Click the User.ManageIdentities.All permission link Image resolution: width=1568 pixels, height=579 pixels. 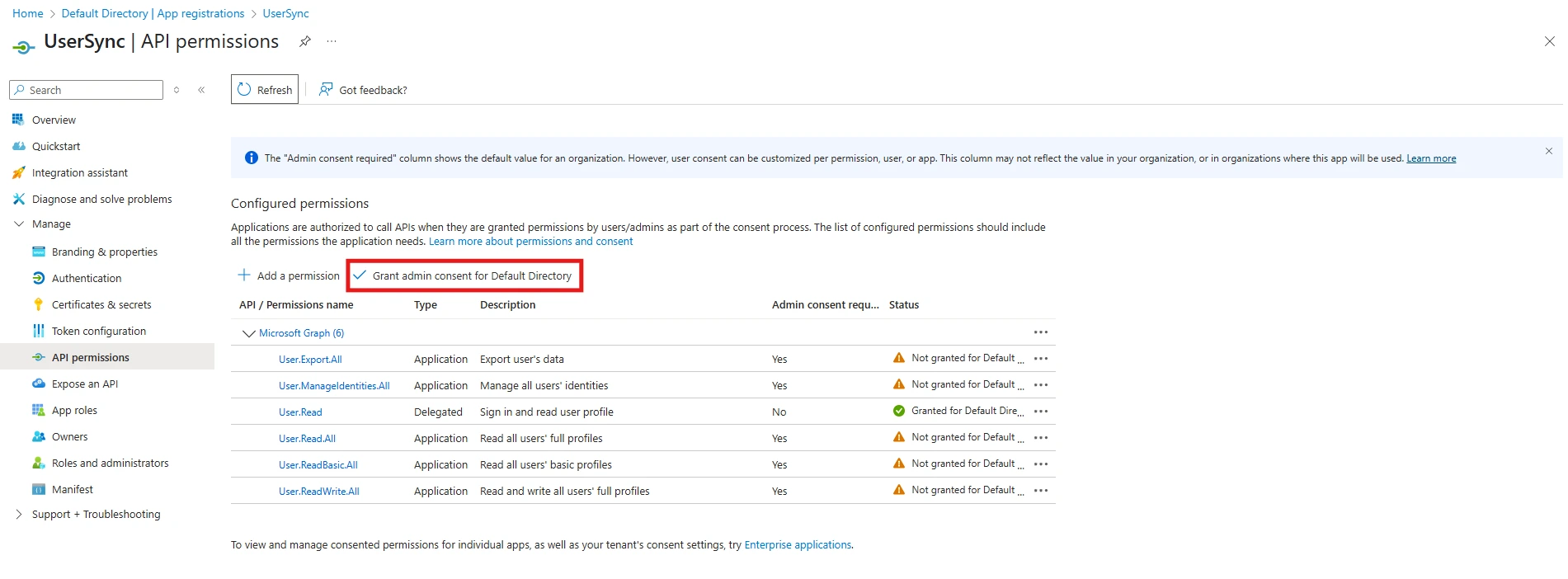click(334, 386)
